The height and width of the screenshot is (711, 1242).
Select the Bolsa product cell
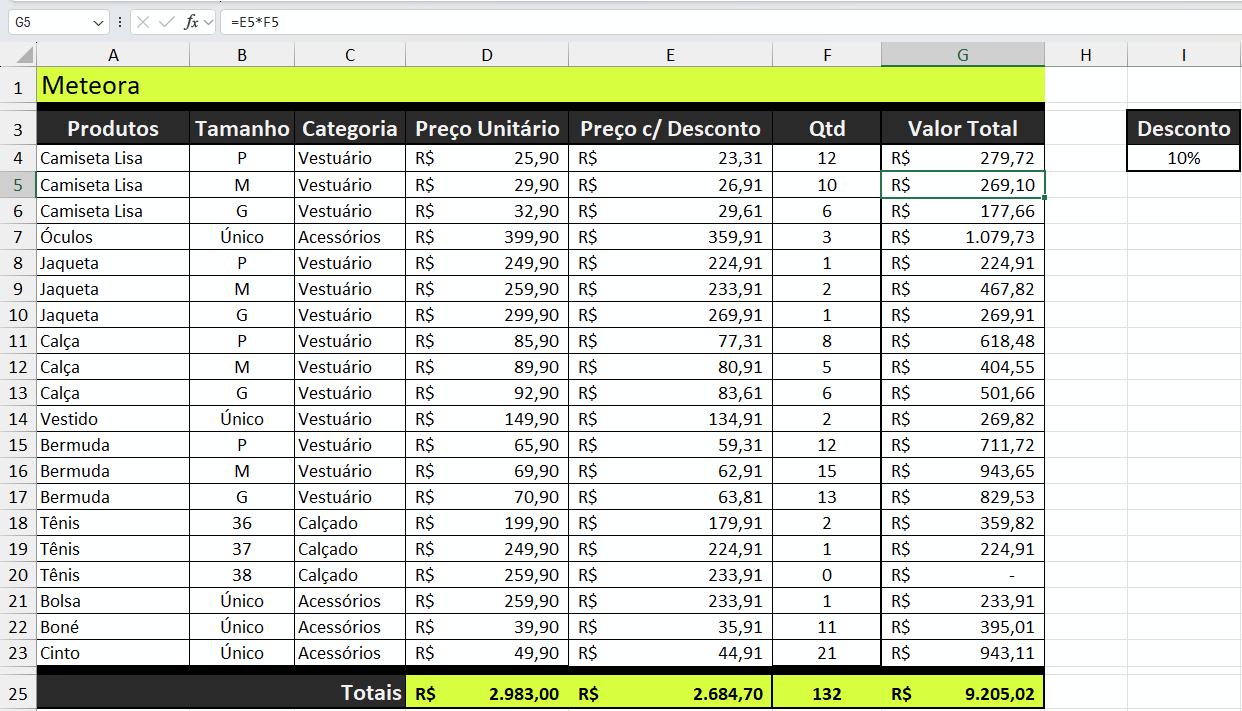click(x=113, y=601)
